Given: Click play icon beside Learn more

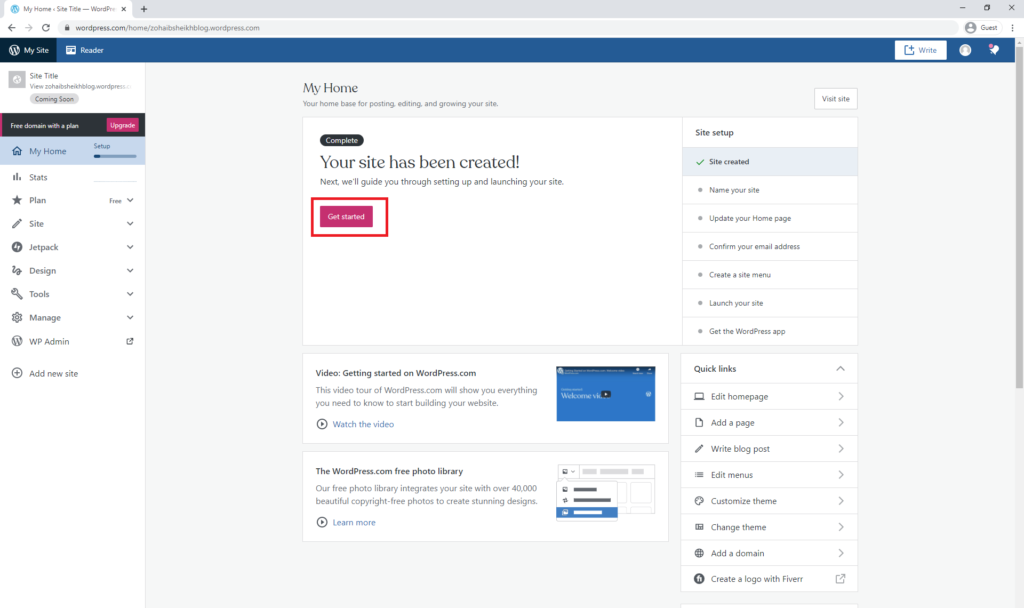Looking at the screenshot, I should 322,522.
